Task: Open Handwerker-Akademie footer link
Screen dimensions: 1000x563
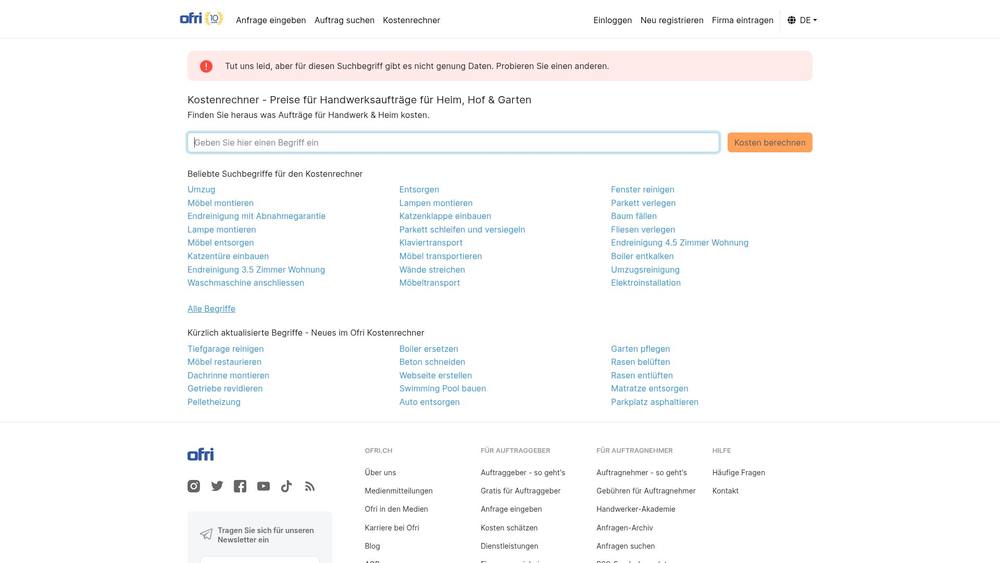Action: [636, 509]
